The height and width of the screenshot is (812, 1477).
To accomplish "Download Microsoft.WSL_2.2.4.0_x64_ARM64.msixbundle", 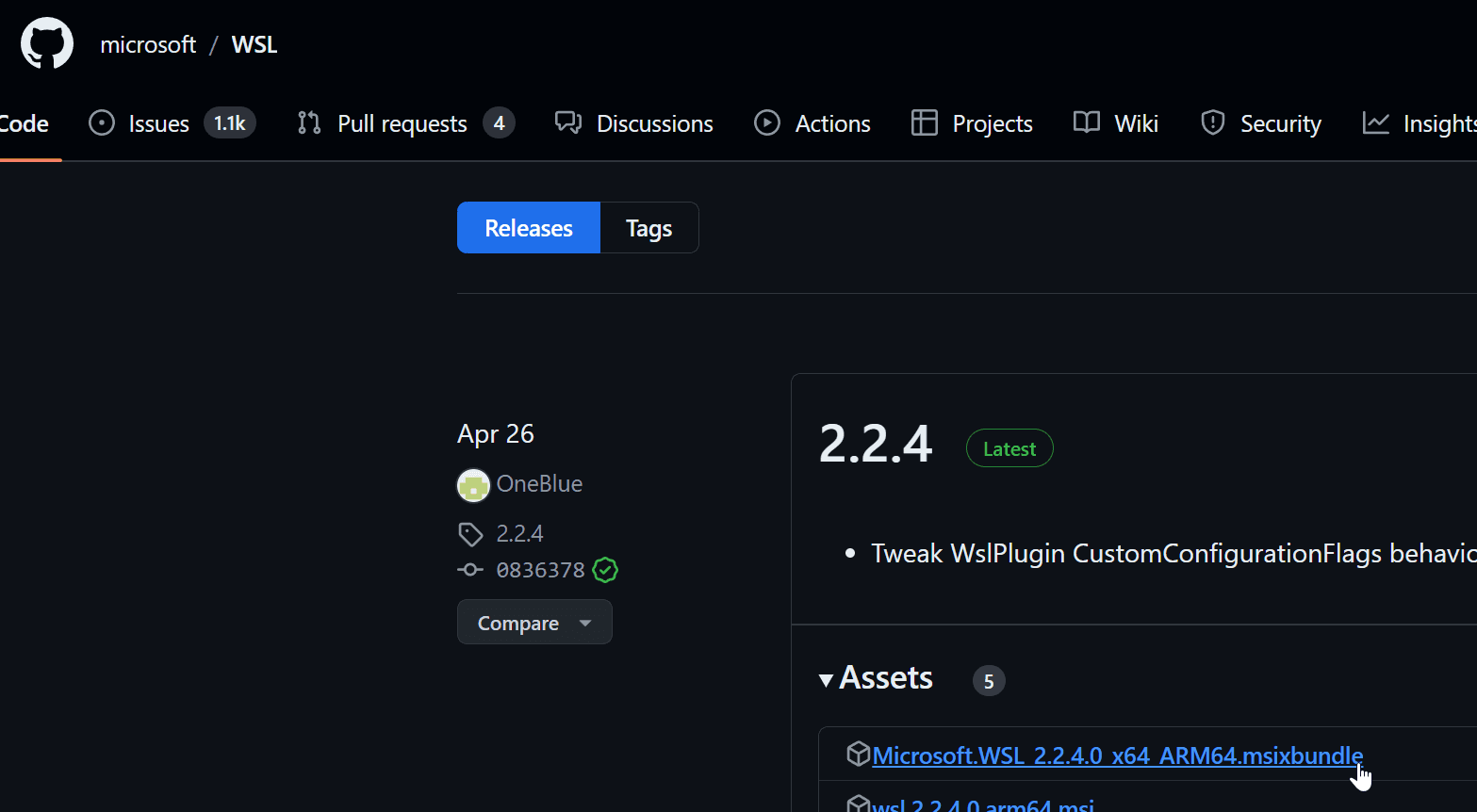I will click(1118, 755).
